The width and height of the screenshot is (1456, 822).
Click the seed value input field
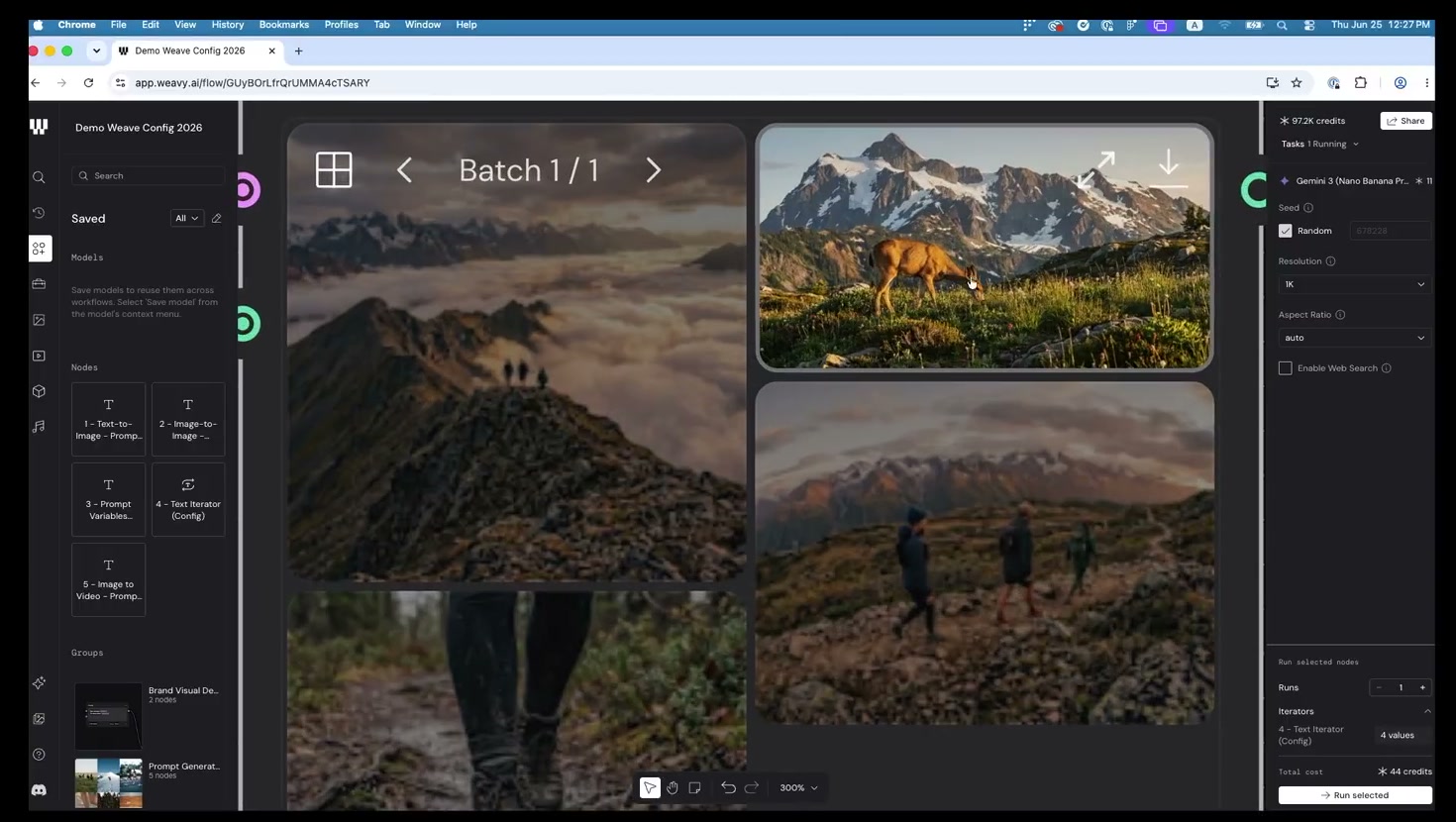pos(1391,231)
